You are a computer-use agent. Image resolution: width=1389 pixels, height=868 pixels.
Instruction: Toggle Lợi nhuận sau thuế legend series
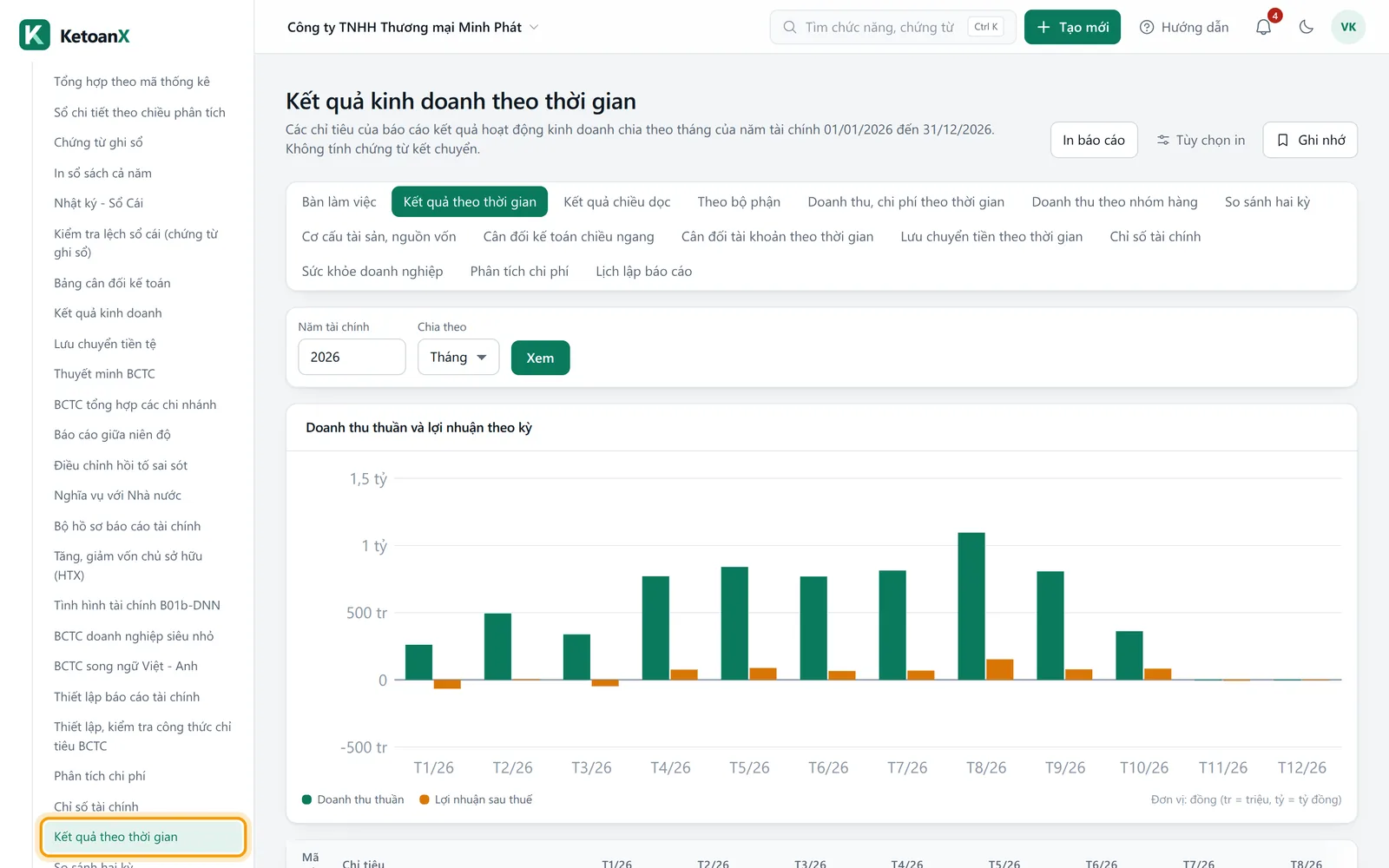point(476,799)
